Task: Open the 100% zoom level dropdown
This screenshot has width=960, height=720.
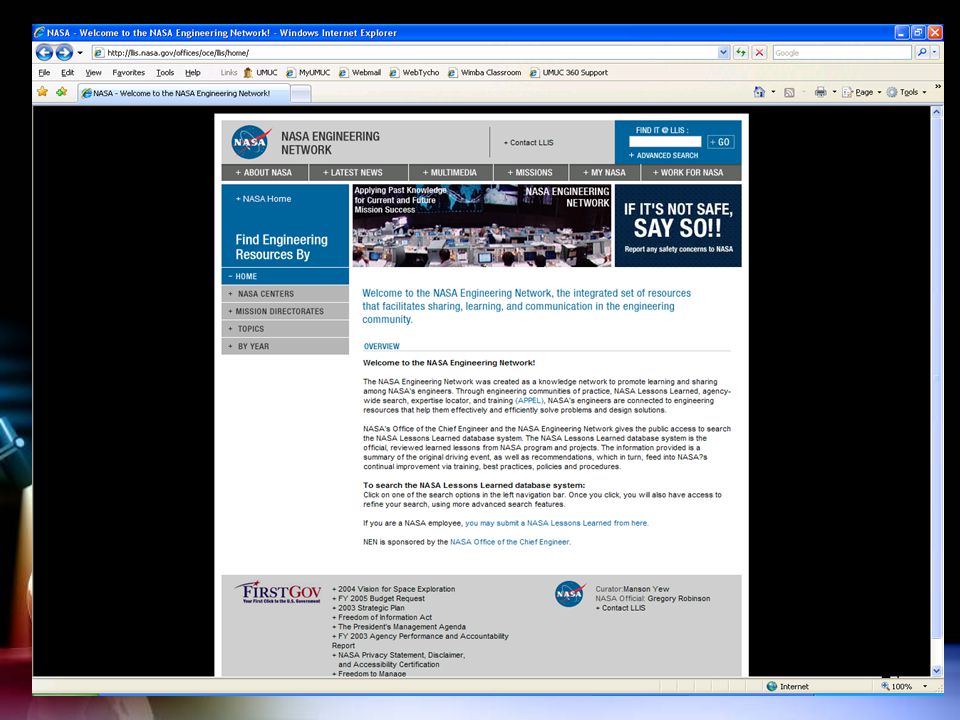Action: point(924,686)
